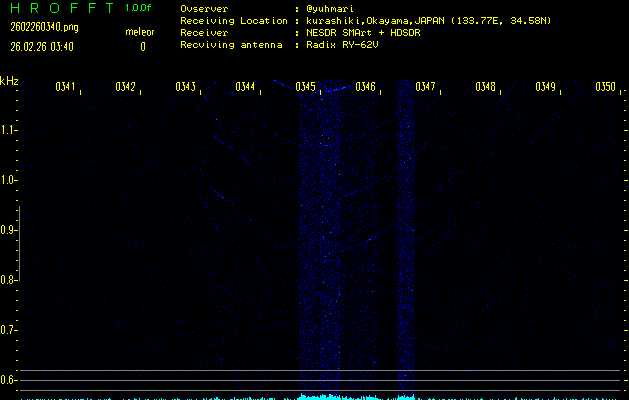This screenshot has width=629, height=400.
Task: Click the Ovserver field label
Action: (204, 8)
